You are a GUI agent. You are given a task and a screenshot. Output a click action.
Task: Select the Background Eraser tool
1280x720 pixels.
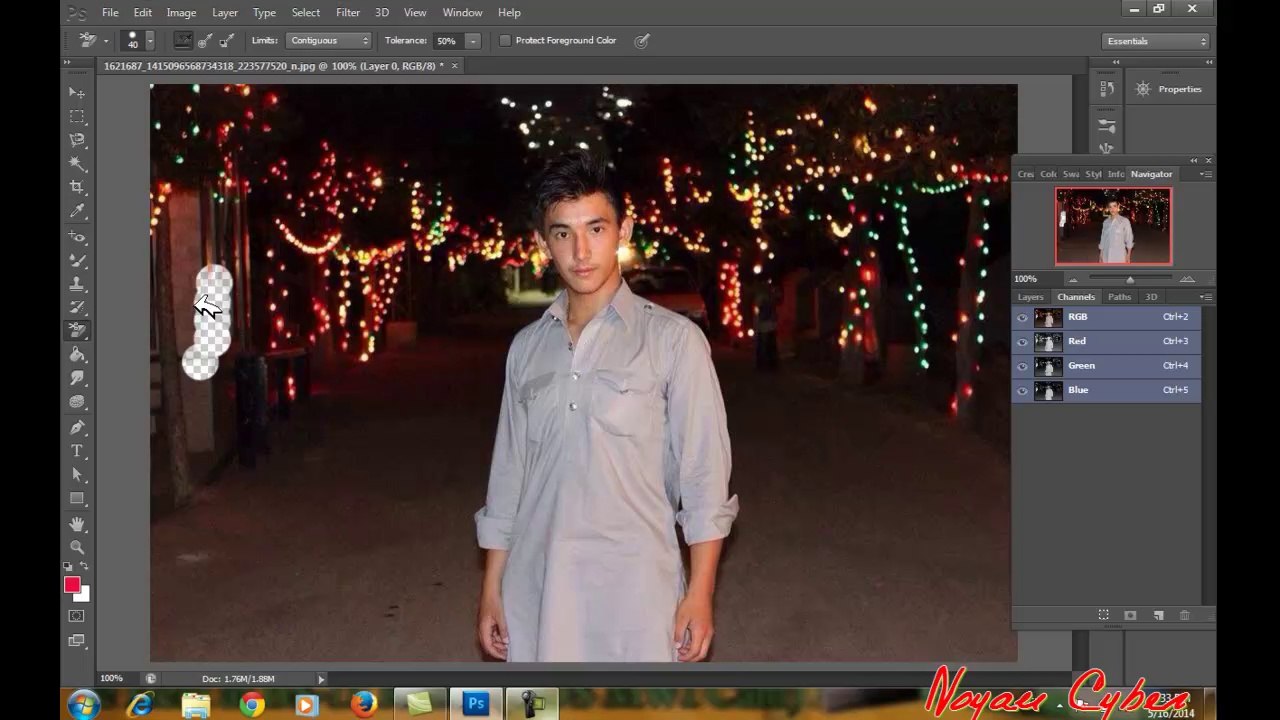tap(77, 330)
